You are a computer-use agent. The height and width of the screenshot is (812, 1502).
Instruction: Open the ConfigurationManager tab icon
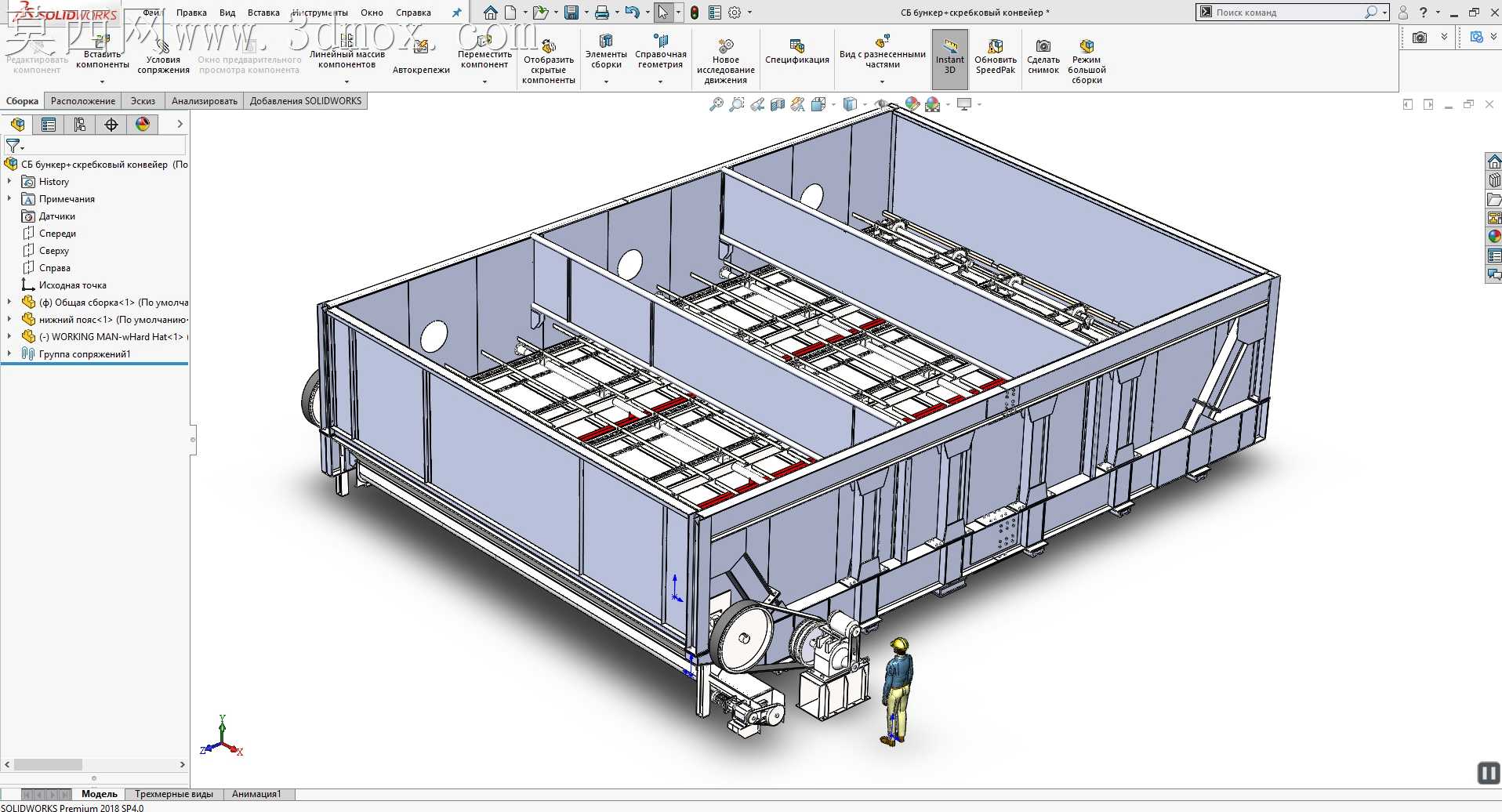pos(80,125)
